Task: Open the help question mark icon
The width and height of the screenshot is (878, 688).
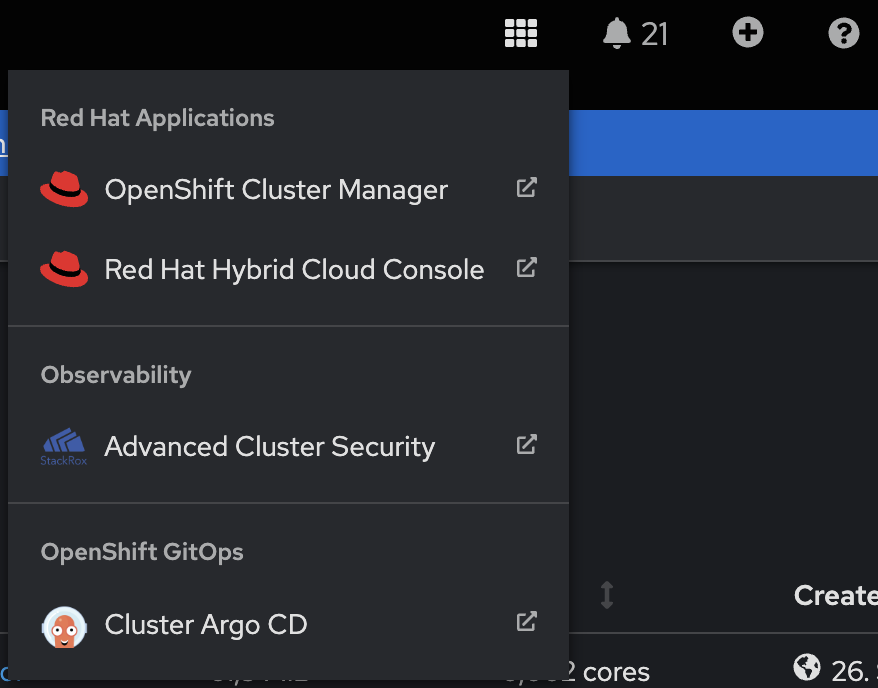Action: 844,33
